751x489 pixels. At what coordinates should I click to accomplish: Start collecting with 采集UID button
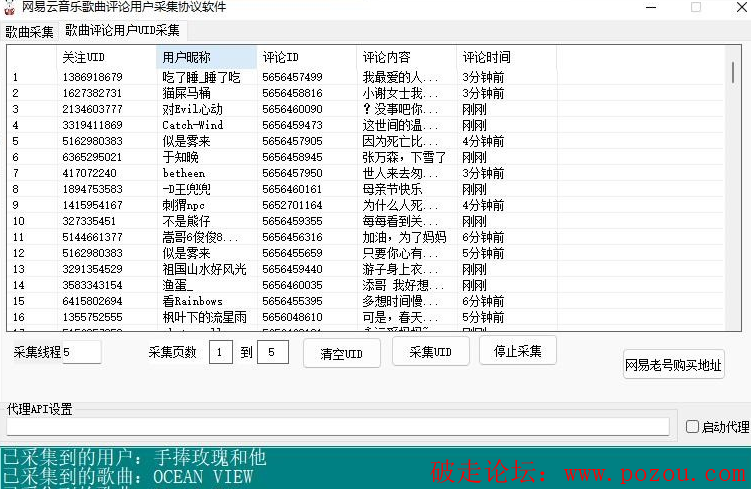(431, 352)
